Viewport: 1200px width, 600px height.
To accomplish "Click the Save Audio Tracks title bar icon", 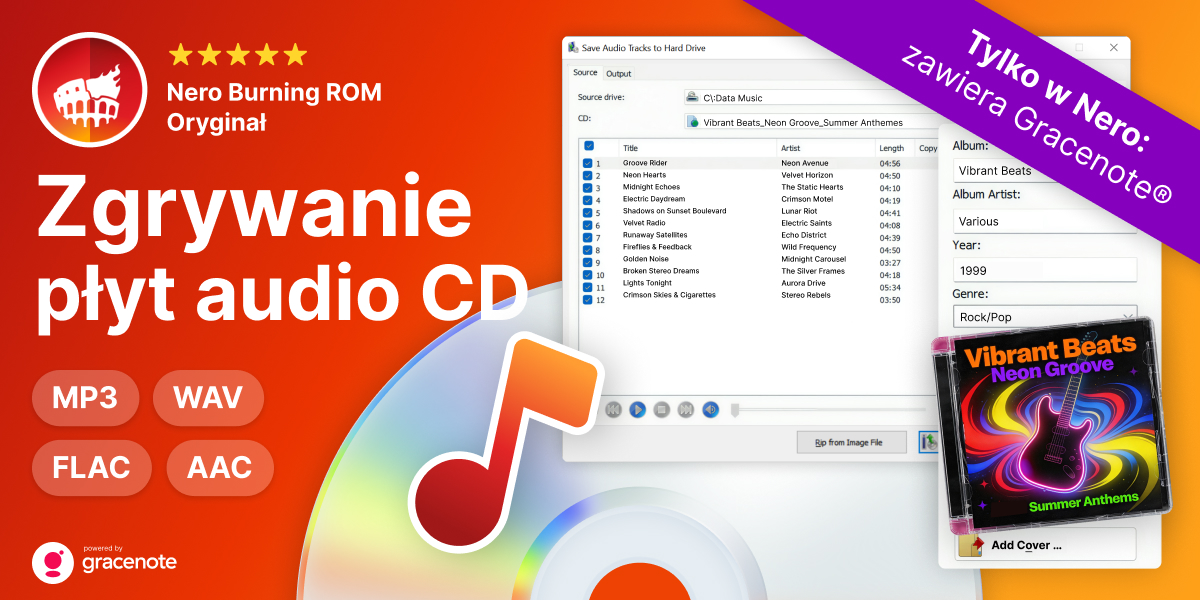I will click(572, 48).
